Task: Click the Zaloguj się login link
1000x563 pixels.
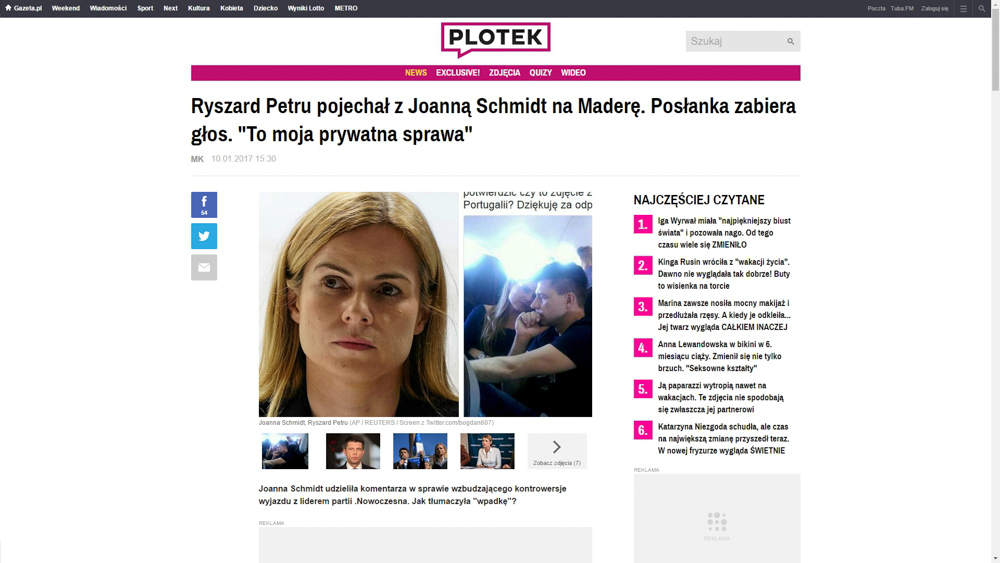Action: [x=934, y=8]
